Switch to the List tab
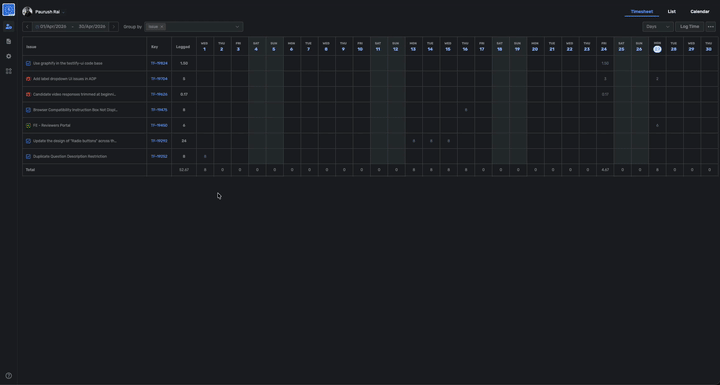720x385 pixels. (671, 11)
